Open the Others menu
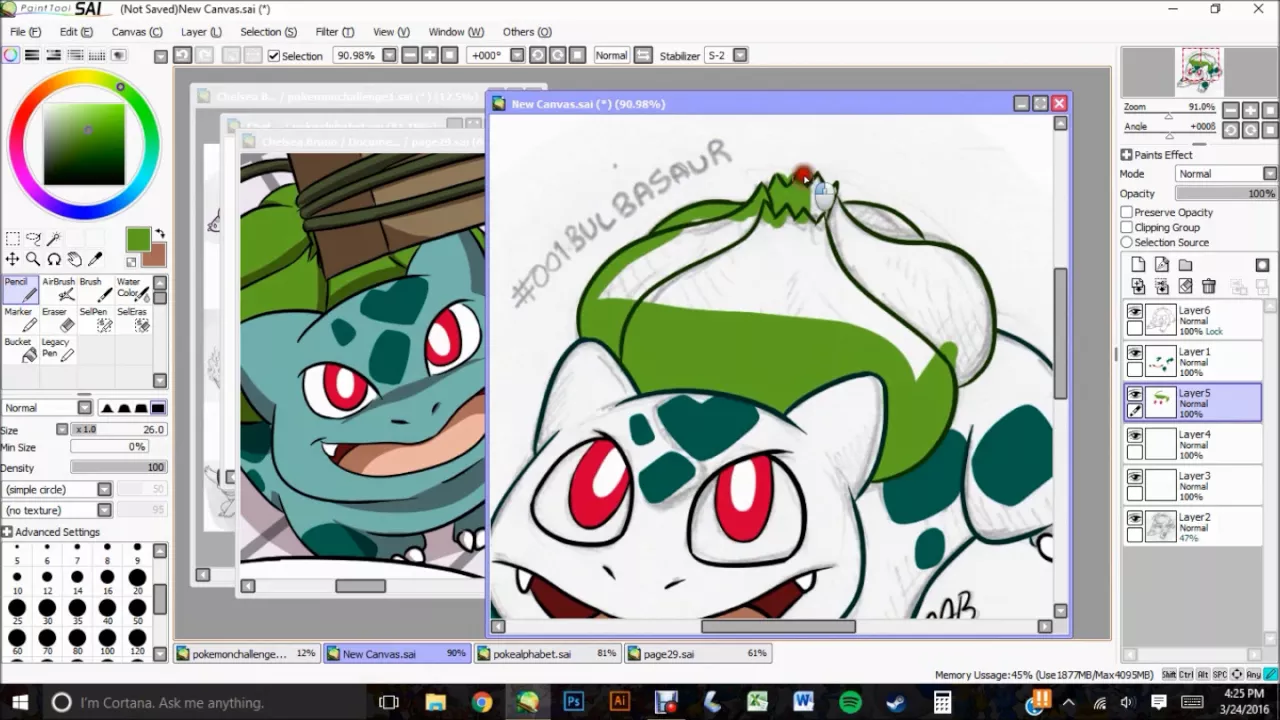This screenshot has height=720, width=1280. pyautogui.click(x=527, y=32)
